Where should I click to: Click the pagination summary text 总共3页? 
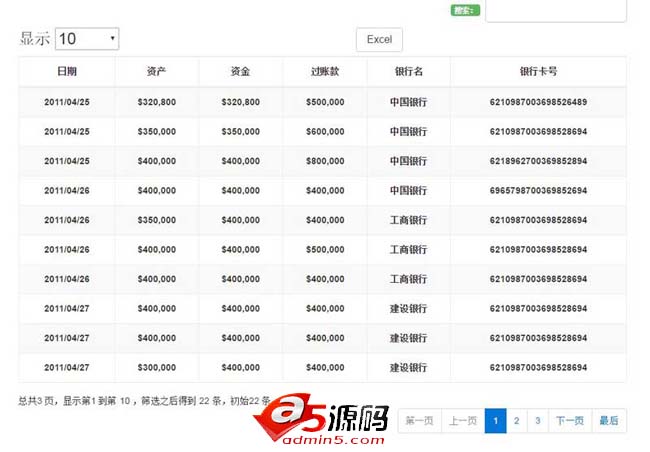click(36, 401)
